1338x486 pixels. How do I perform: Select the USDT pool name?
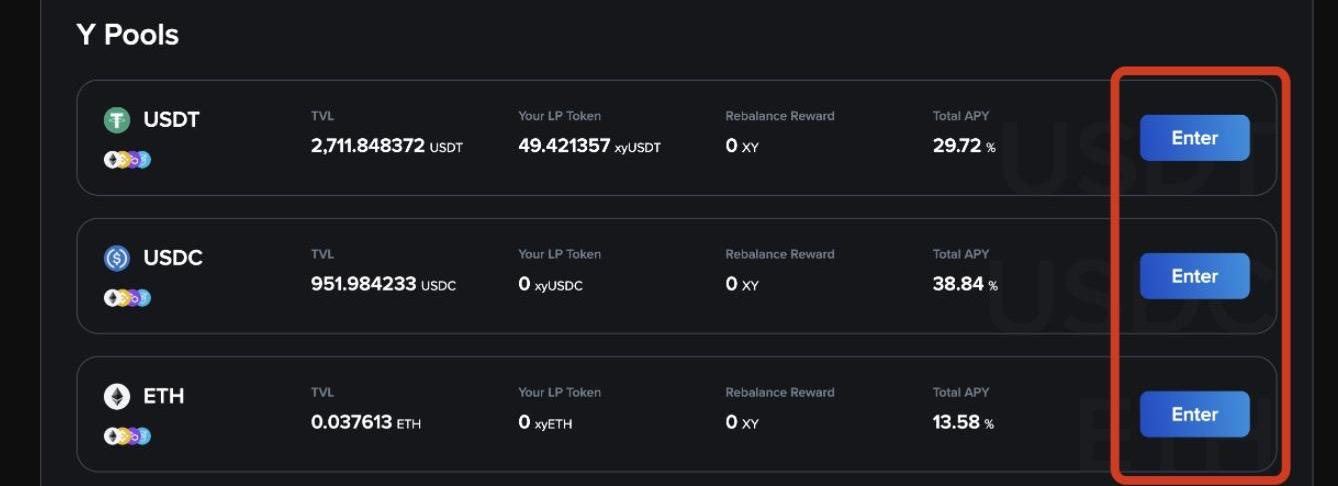tap(171, 120)
